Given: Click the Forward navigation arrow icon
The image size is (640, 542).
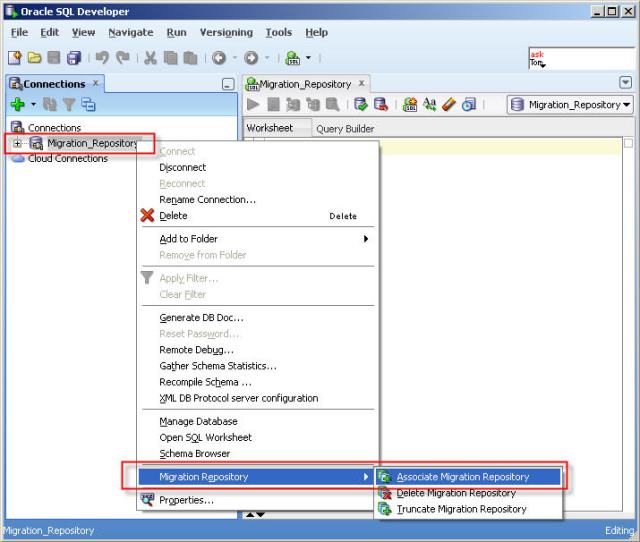Looking at the screenshot, I should tap(251, 58).
